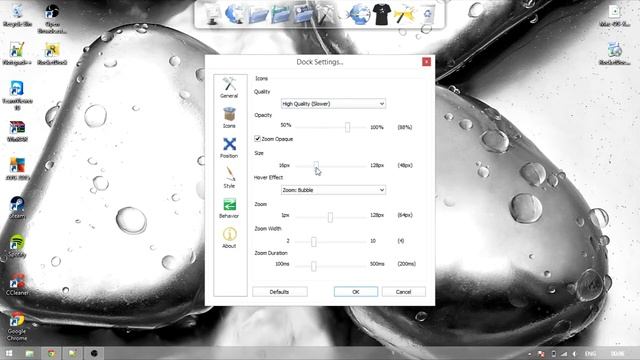The height and width of the screenshot is (360, 640).
Task: Click the recycle bin icon in the dock
Action: tap(427, 15)
